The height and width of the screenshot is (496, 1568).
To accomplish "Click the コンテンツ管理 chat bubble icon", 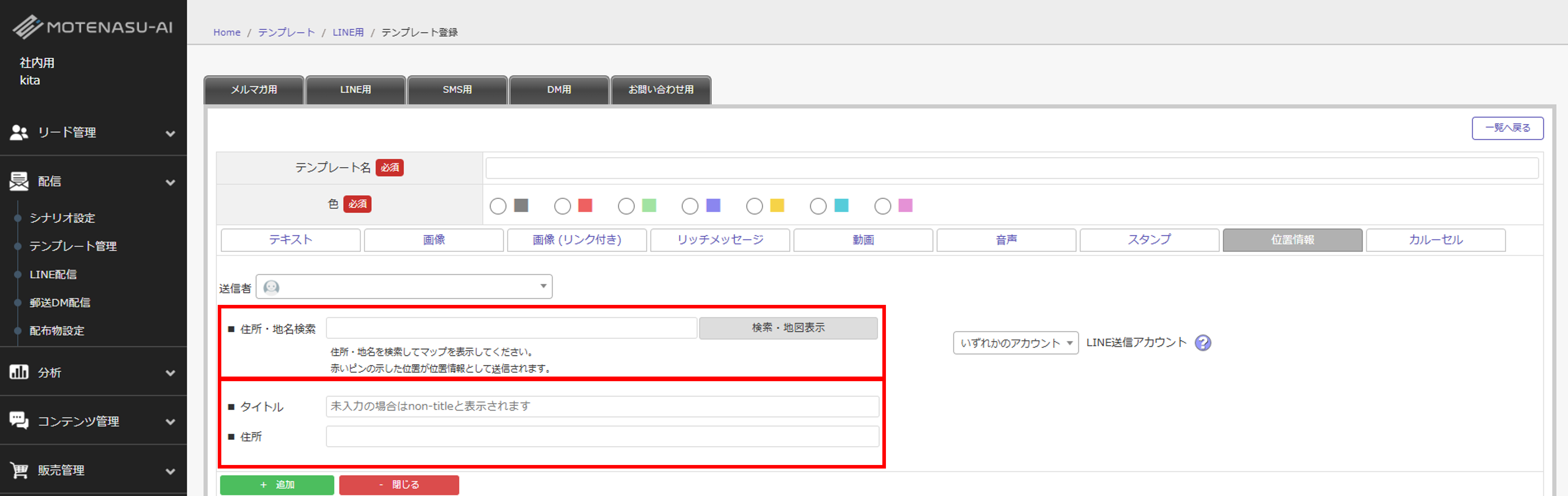I will [x=19, y=420].
